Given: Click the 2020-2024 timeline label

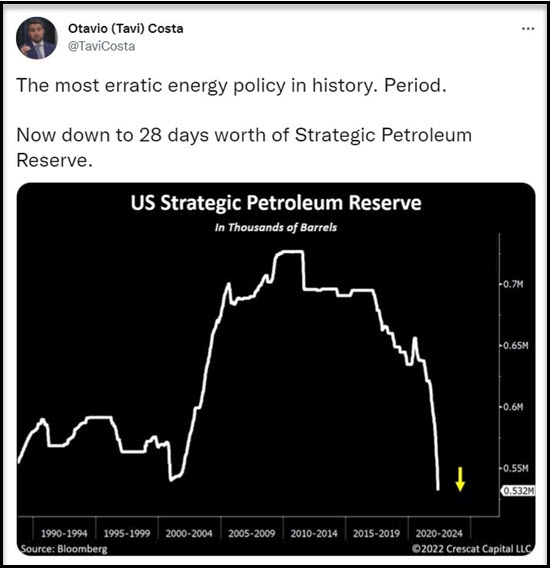Looking at the screenshot, I should 439,533.
